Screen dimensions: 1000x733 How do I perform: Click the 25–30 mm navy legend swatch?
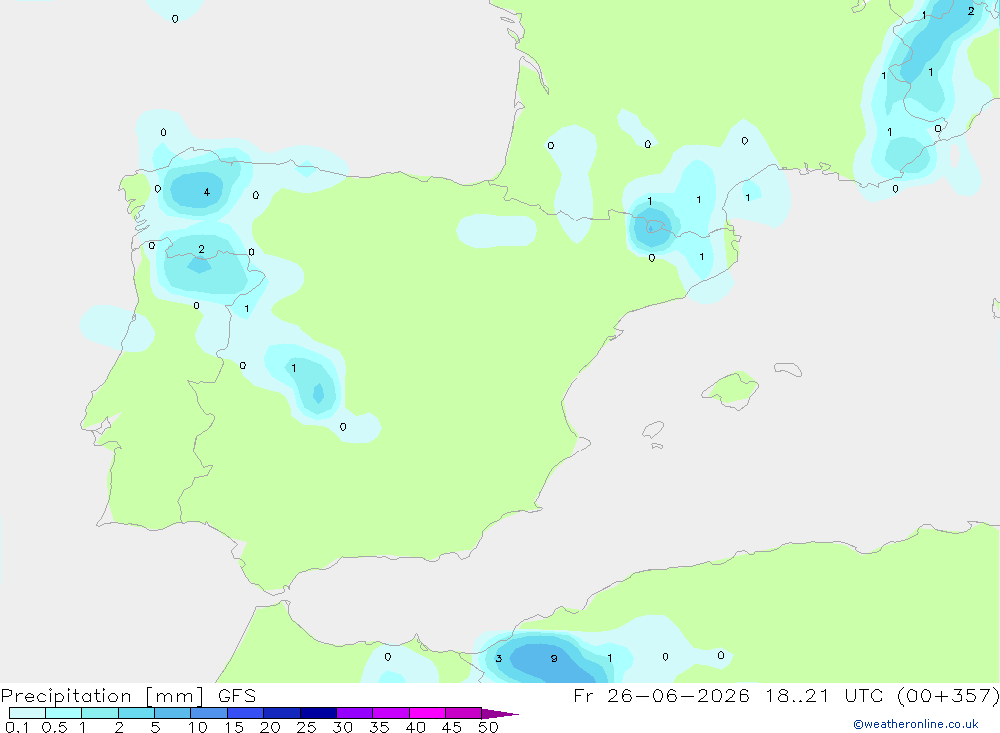click(x=318, y=713)
